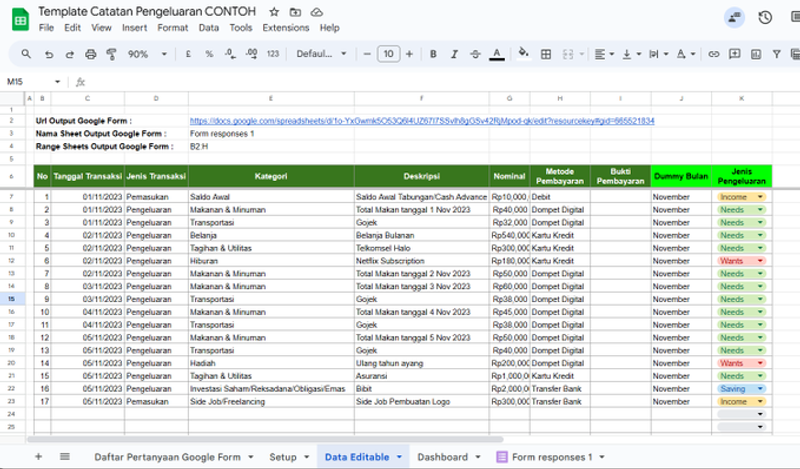Viewport: 800px width, 469px height.
Task: Click the merge cells icon
Action: point(567,54)
